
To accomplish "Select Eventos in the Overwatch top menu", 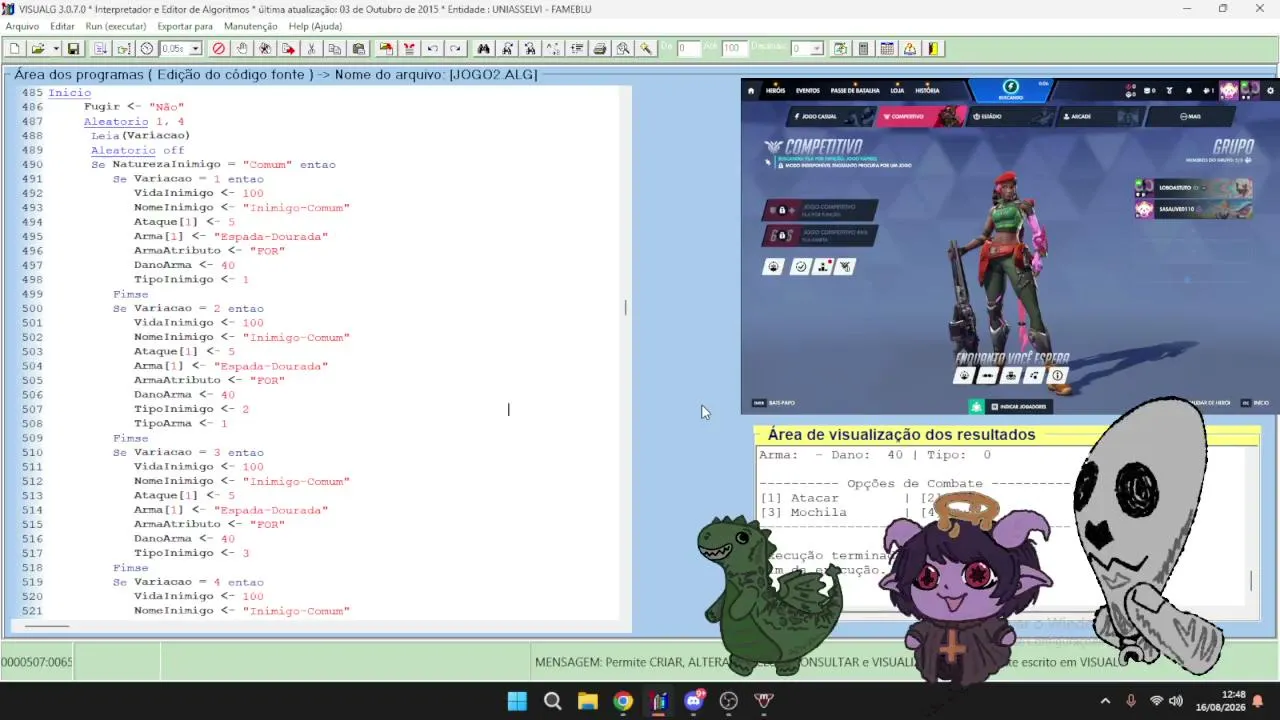I will [808, 90].
